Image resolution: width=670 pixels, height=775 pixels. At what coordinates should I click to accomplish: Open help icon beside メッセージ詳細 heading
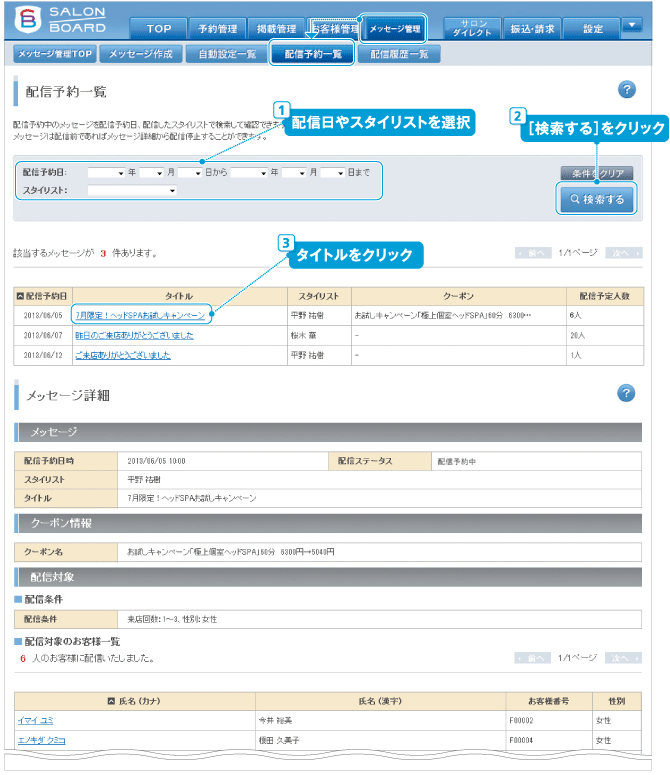coord(627,393)
